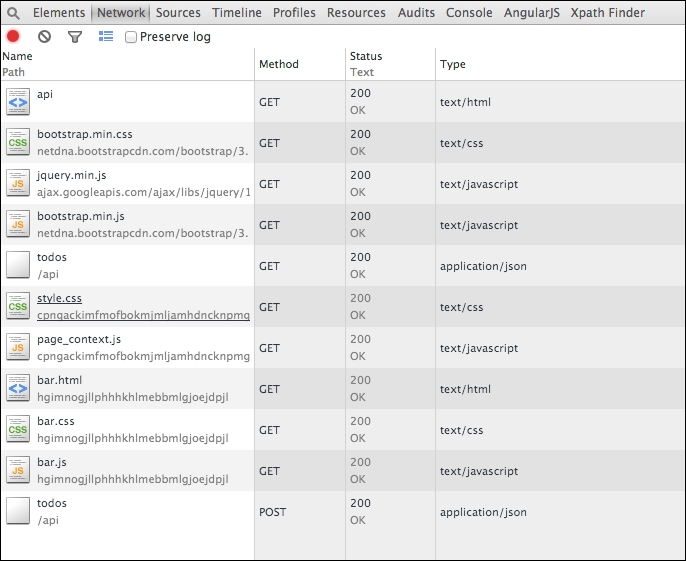Viewport: 686px width, 561px height.
Task: Click the magnifier inspect element icon
Action: (x=14, y=13)
